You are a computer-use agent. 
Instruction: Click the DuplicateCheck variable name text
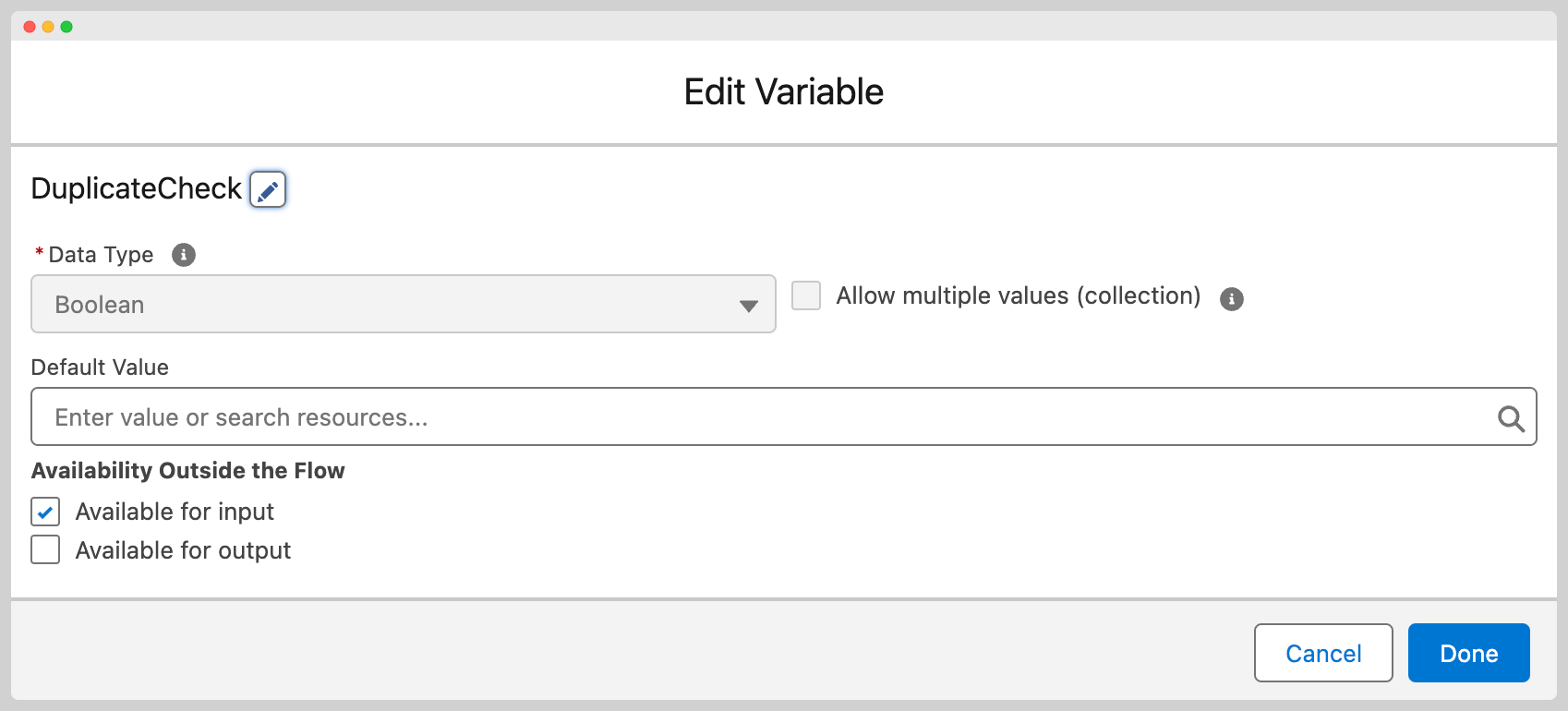pyautogui.click(x=136, y=189)
